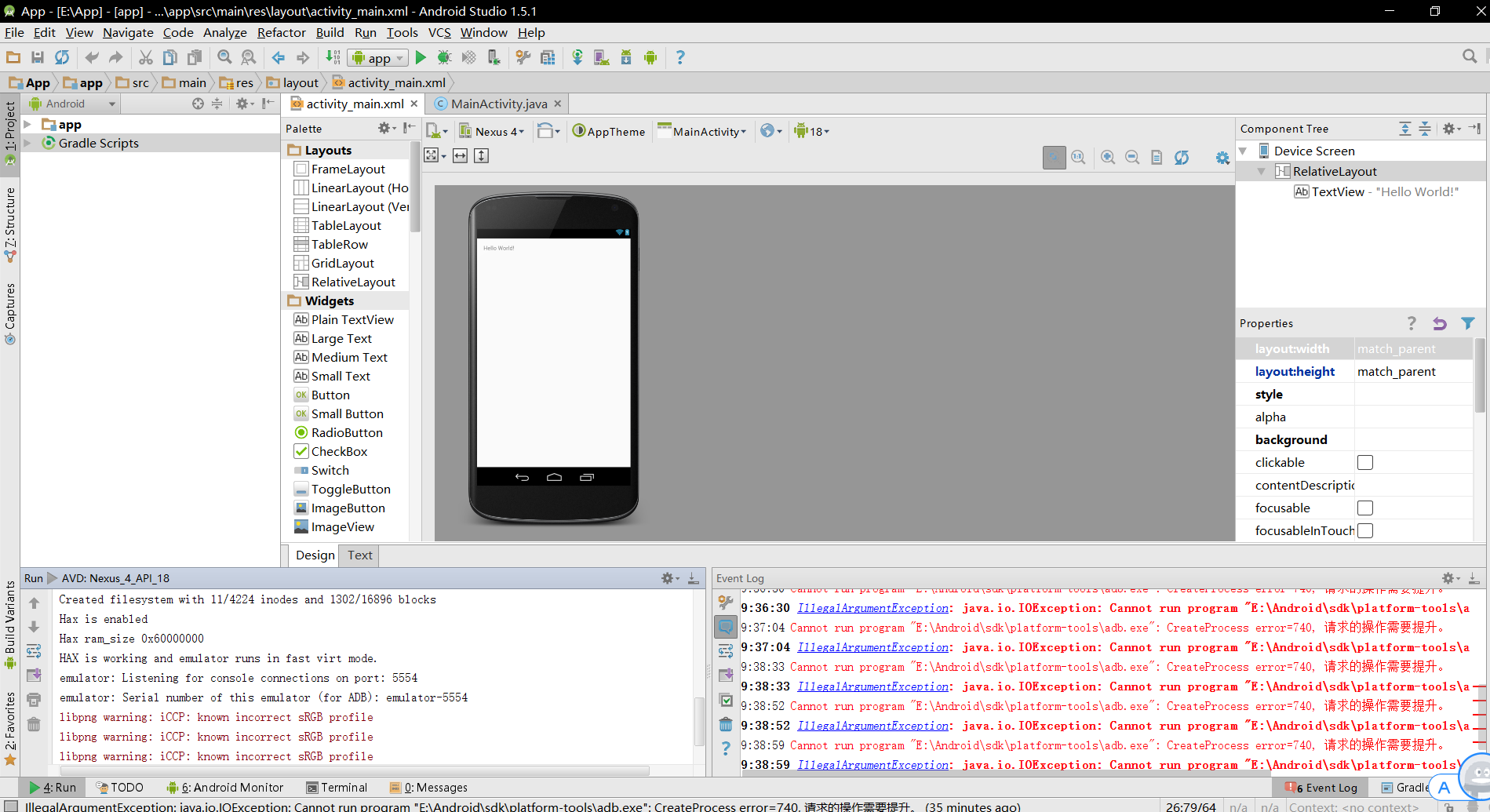Toggle the focusableInTouchMode checkbox
Screen dimensions: 1490x812
click(1365, 531)
